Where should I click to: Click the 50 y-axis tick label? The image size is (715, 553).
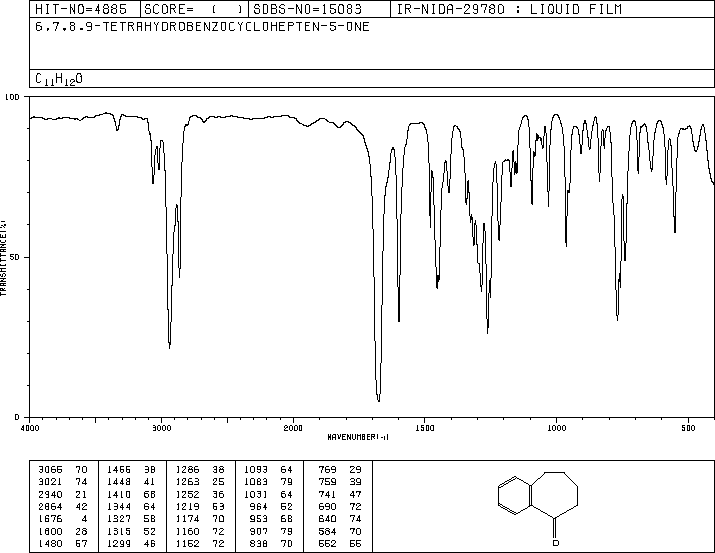pyautogui.click(x=15, y=258)
